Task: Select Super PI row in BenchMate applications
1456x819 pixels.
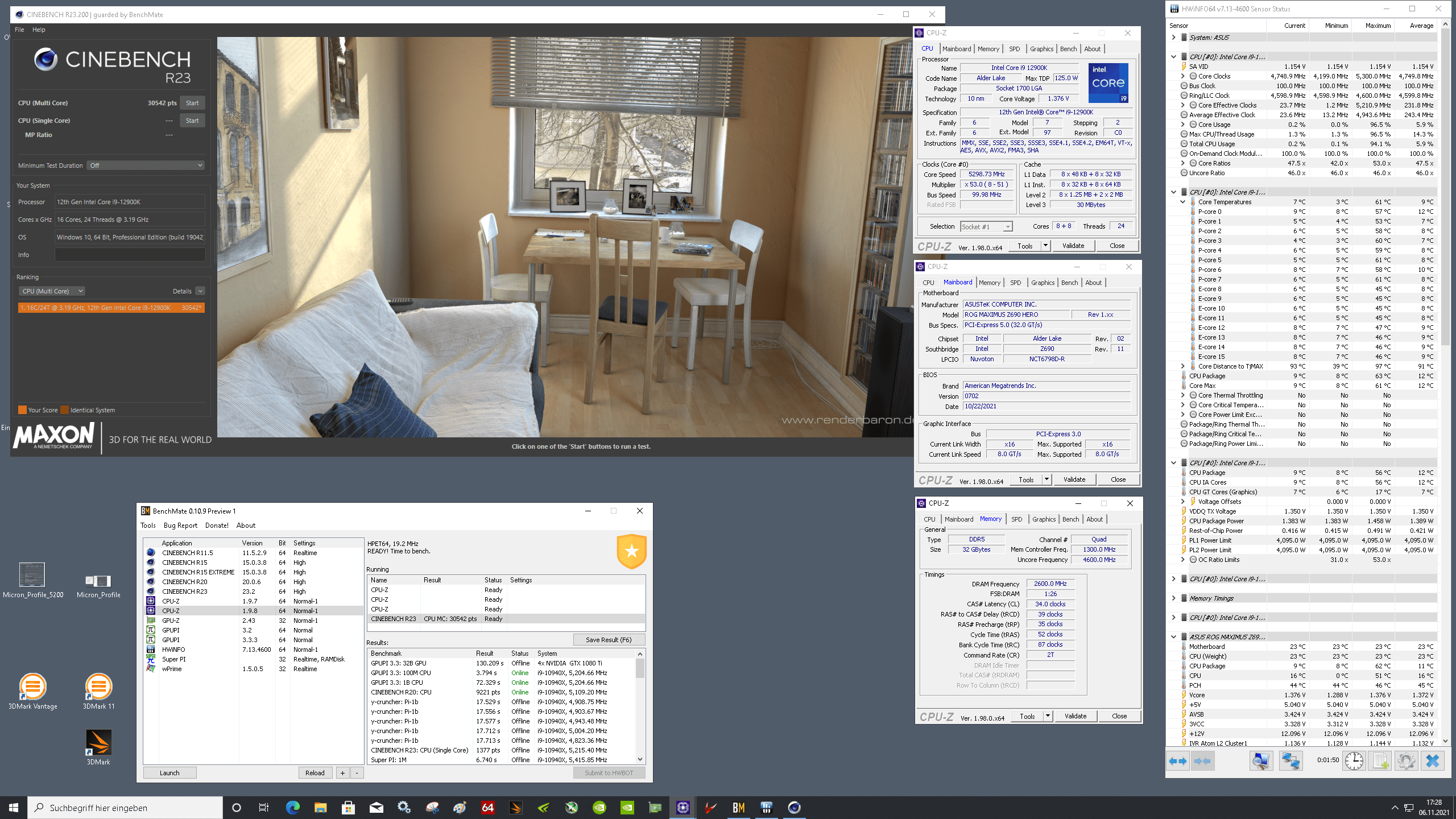Action: click(253, 659)
